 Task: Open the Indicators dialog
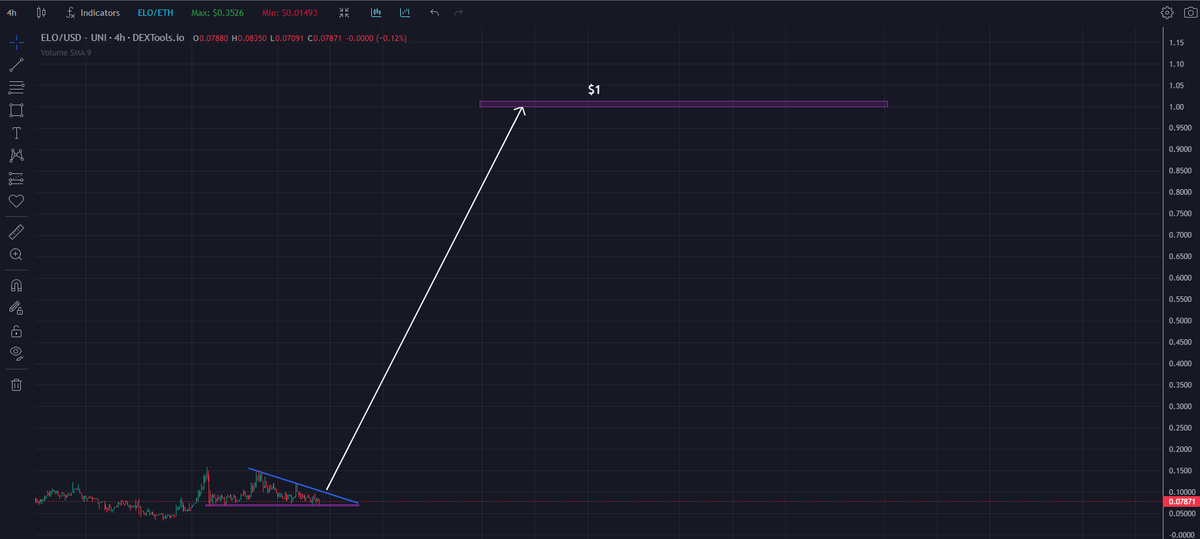pos(93,13)
